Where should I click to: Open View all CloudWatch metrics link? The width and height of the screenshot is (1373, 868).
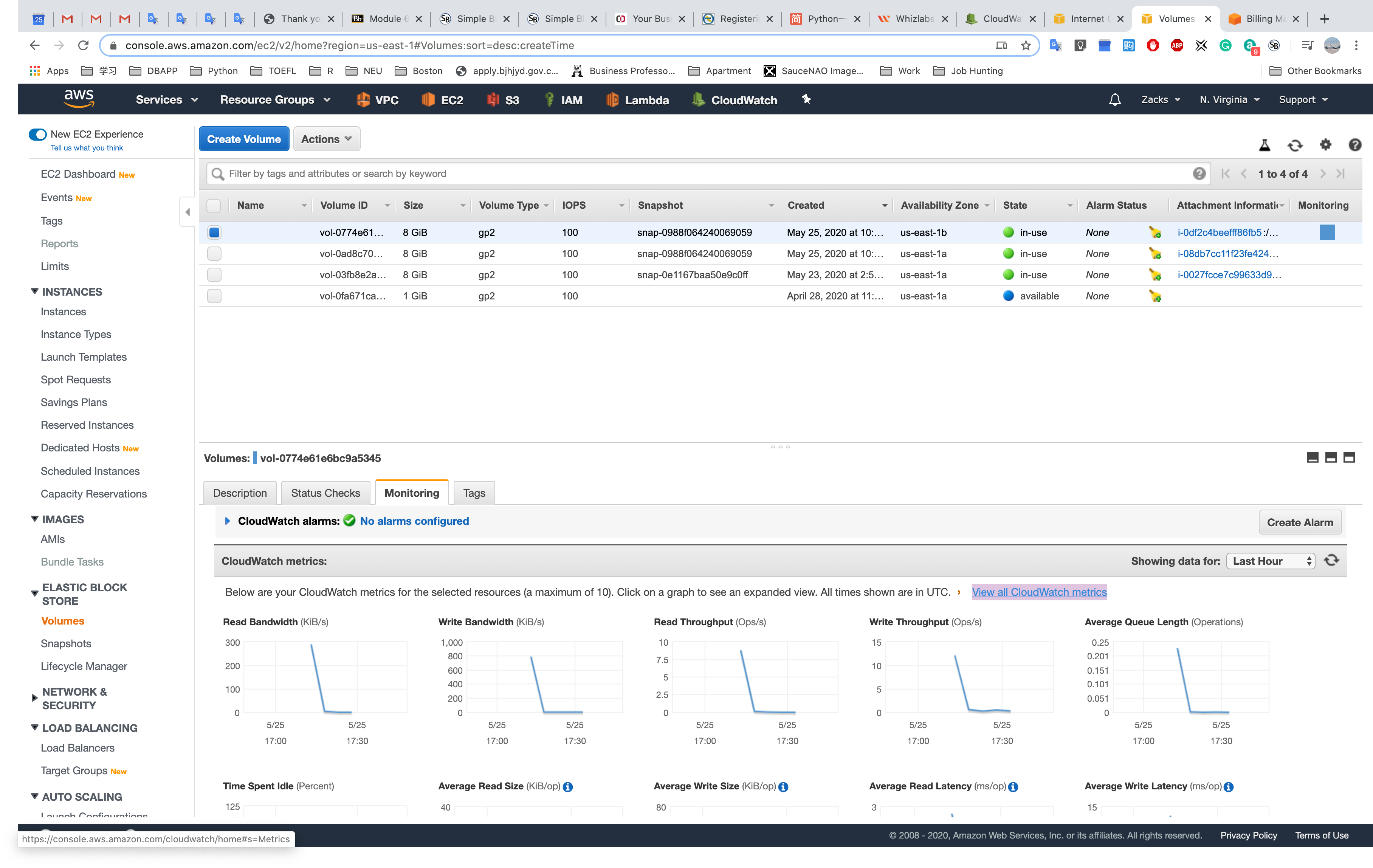[x=1039, y=592]
